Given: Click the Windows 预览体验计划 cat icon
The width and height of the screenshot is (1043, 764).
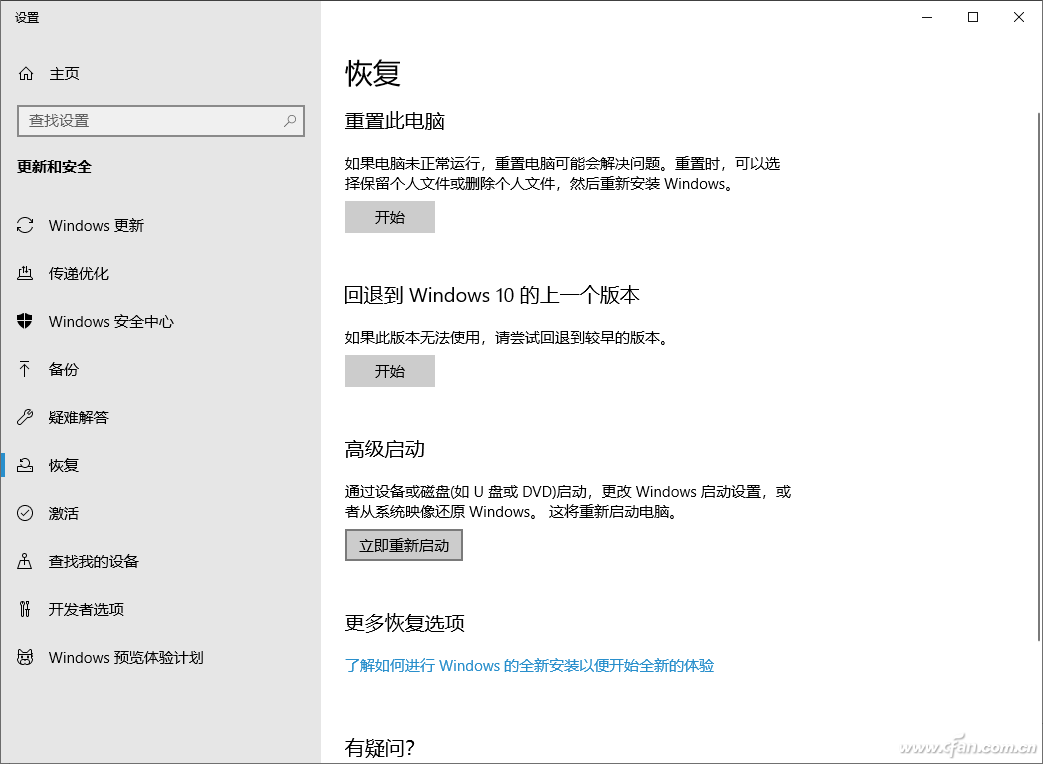Looking at the screenshot, I should tap(25, 657).
